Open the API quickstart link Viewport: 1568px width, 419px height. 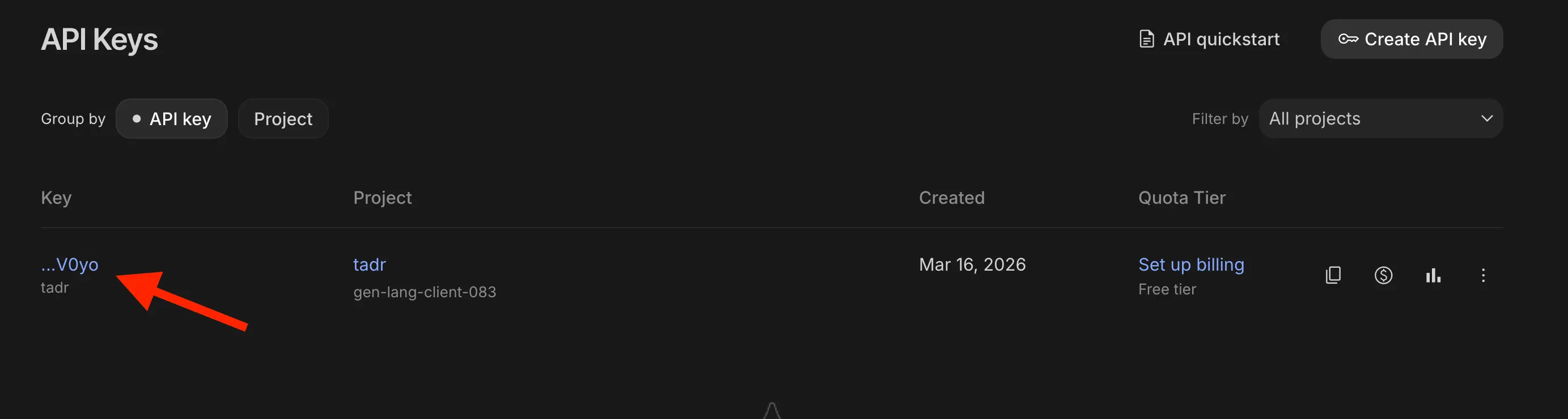(1221, 40)
